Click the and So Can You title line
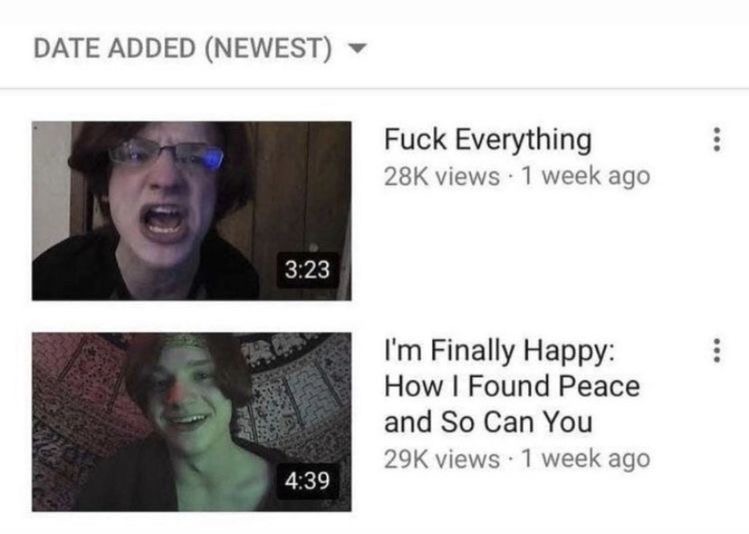 coord(488,422)
